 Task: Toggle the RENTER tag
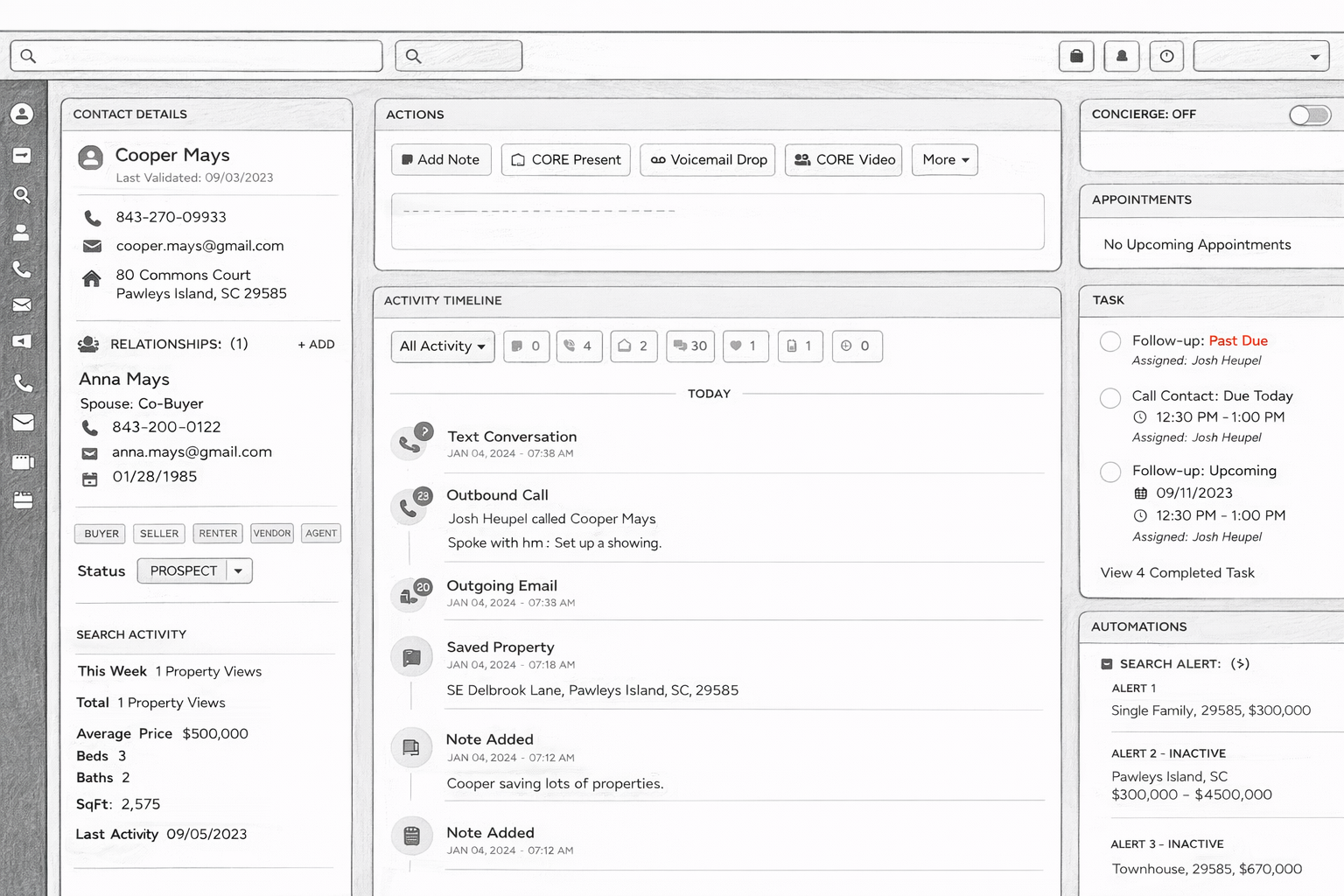[x=218, y=534]
